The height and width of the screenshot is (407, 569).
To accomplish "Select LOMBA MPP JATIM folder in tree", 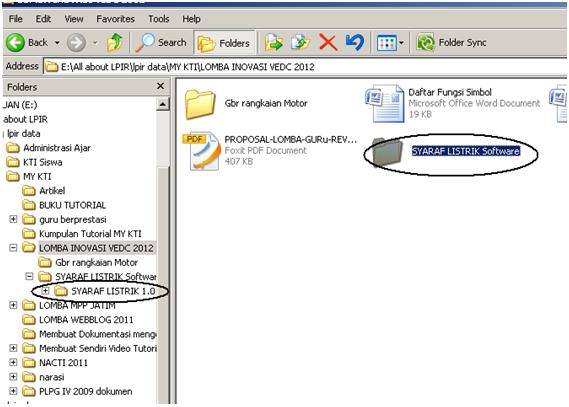I will pos(69,306).
